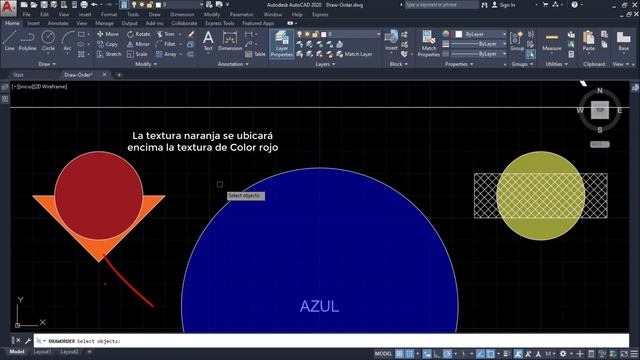Choose the Move command
640x360 pixels.
(108, 34)
